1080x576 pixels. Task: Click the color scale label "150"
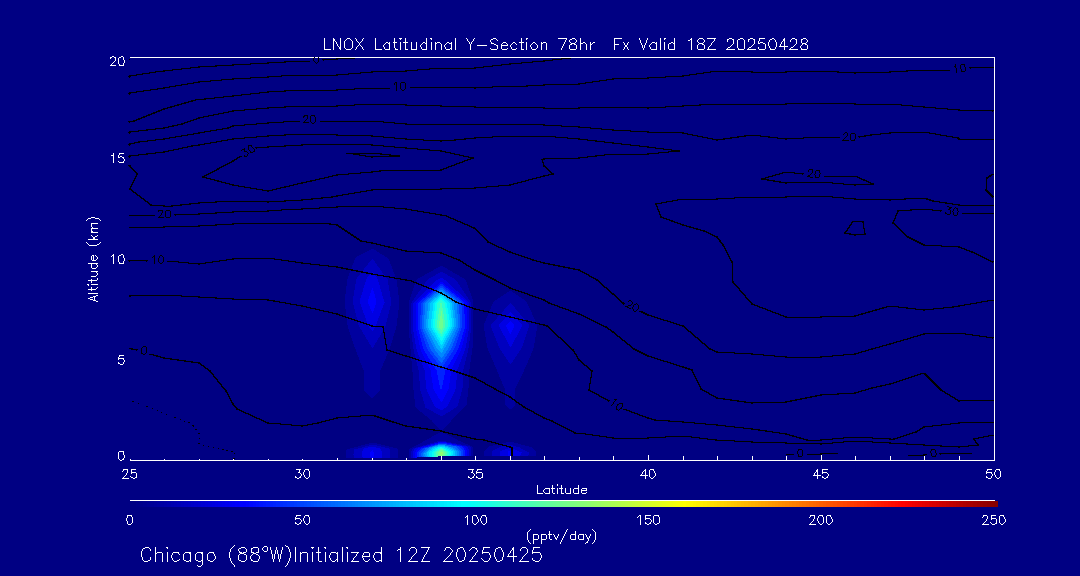649,520
